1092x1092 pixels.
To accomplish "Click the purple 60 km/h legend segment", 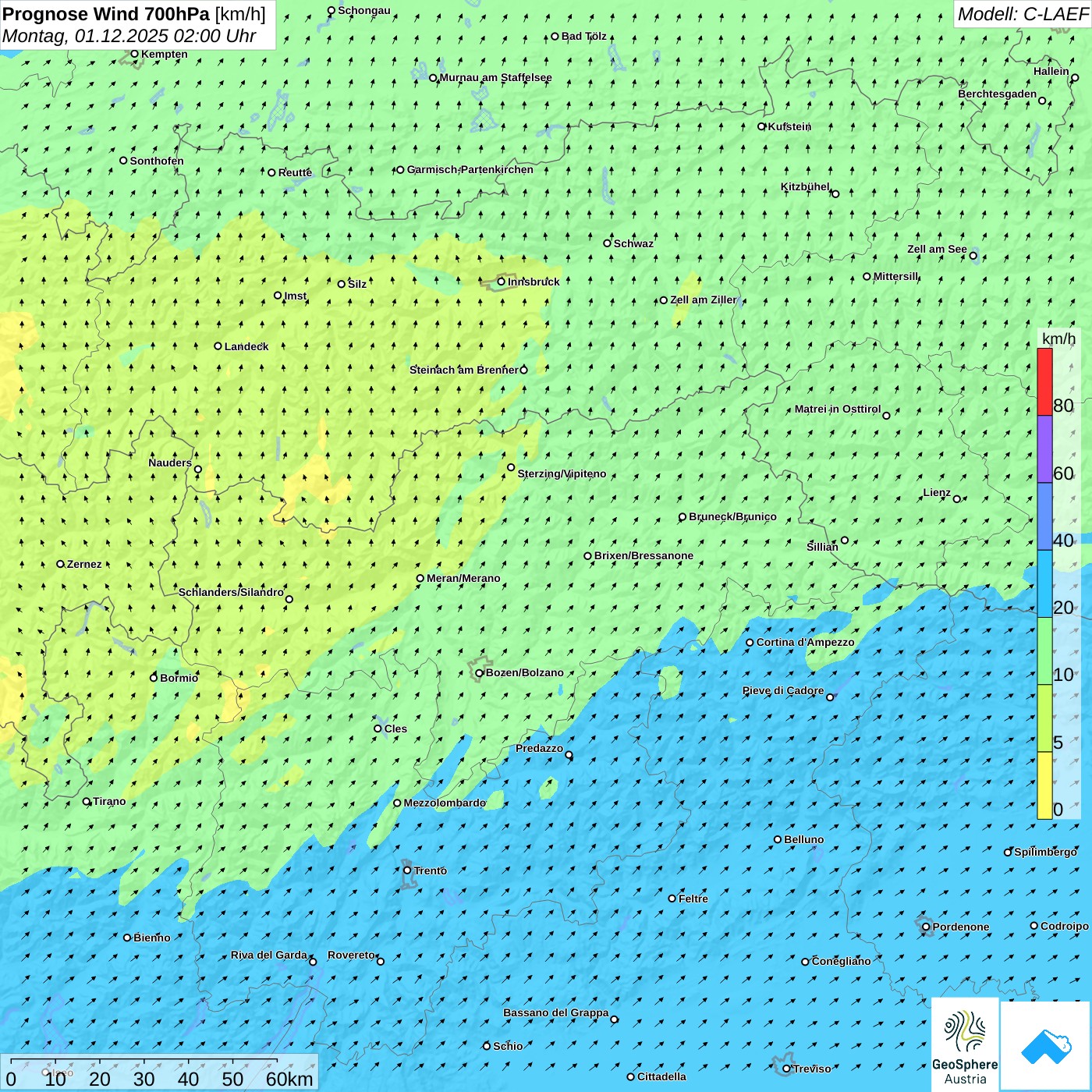I will tap(1044, 449).
